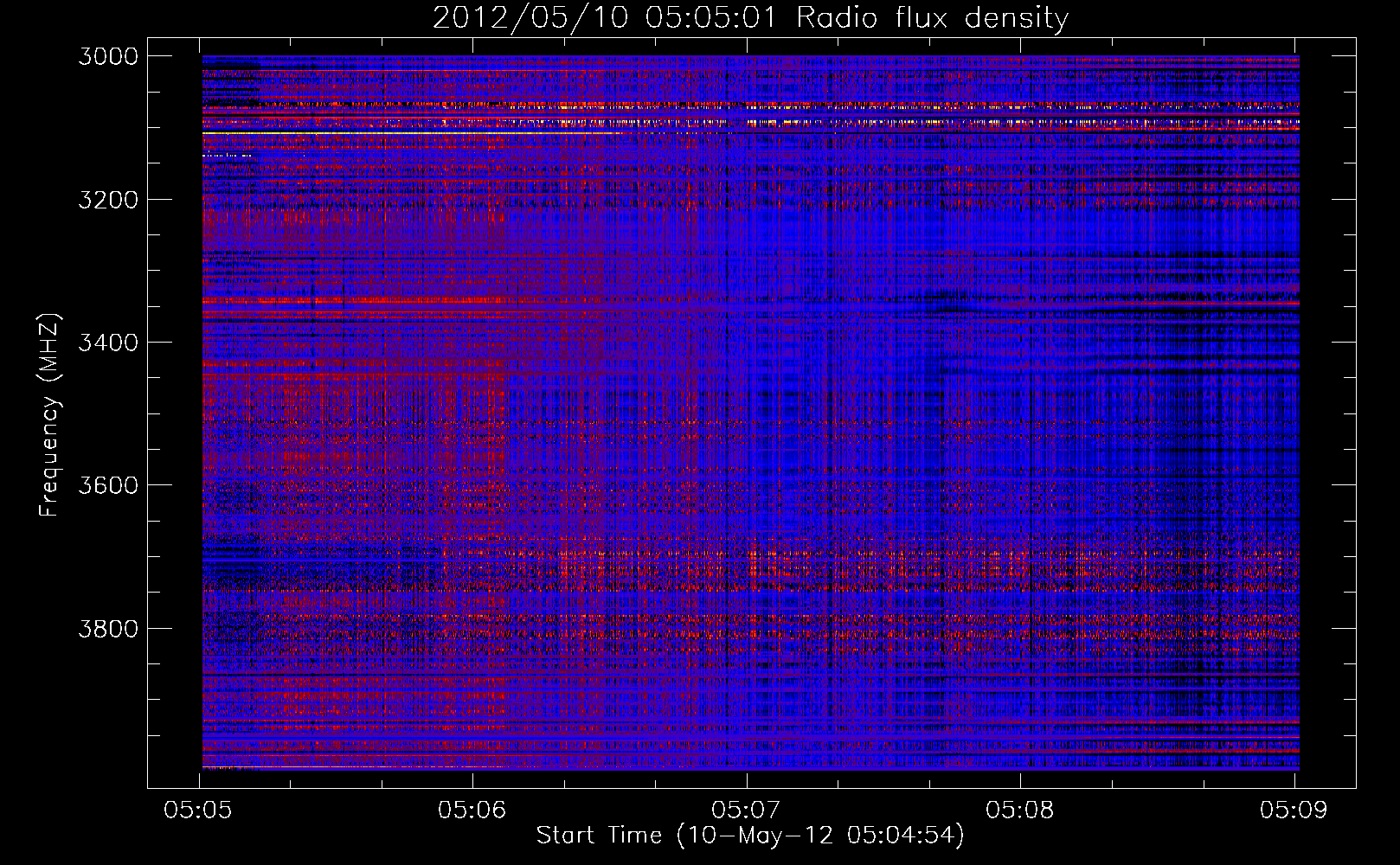Click the 05:09 time axis label

tap(1293, 811)
